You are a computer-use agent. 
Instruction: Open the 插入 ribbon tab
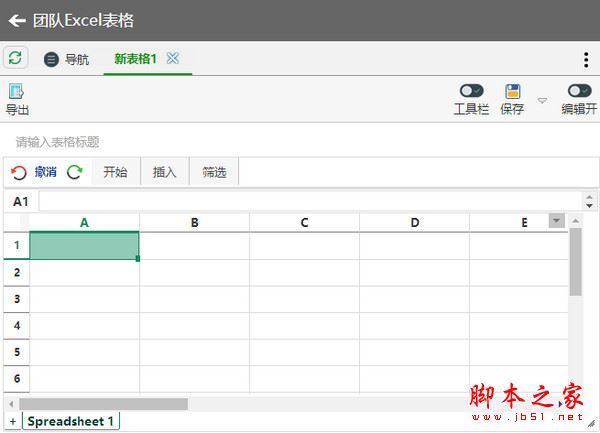[x=165, y=172]
